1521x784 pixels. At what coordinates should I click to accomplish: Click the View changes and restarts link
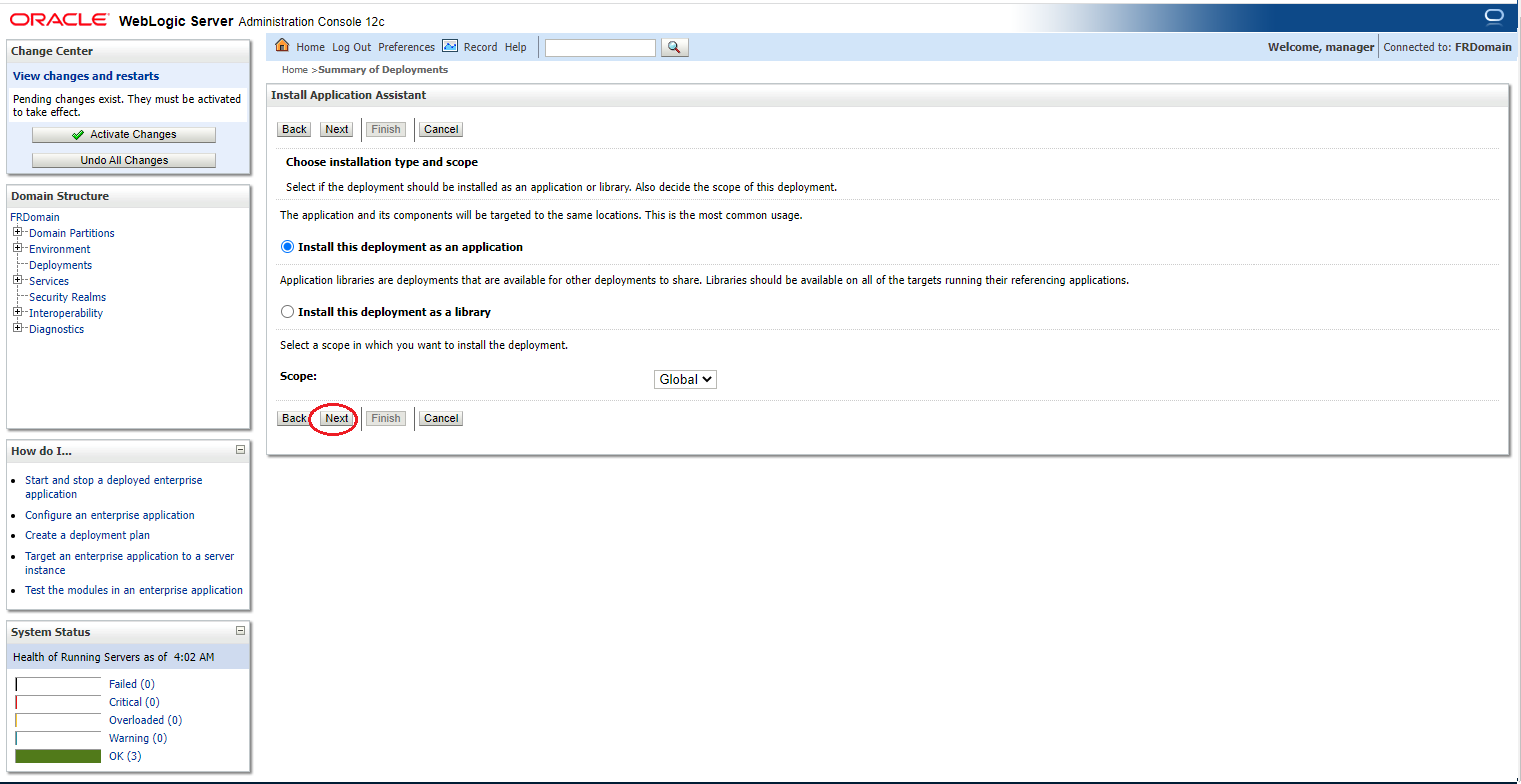(x=86, y=76)
